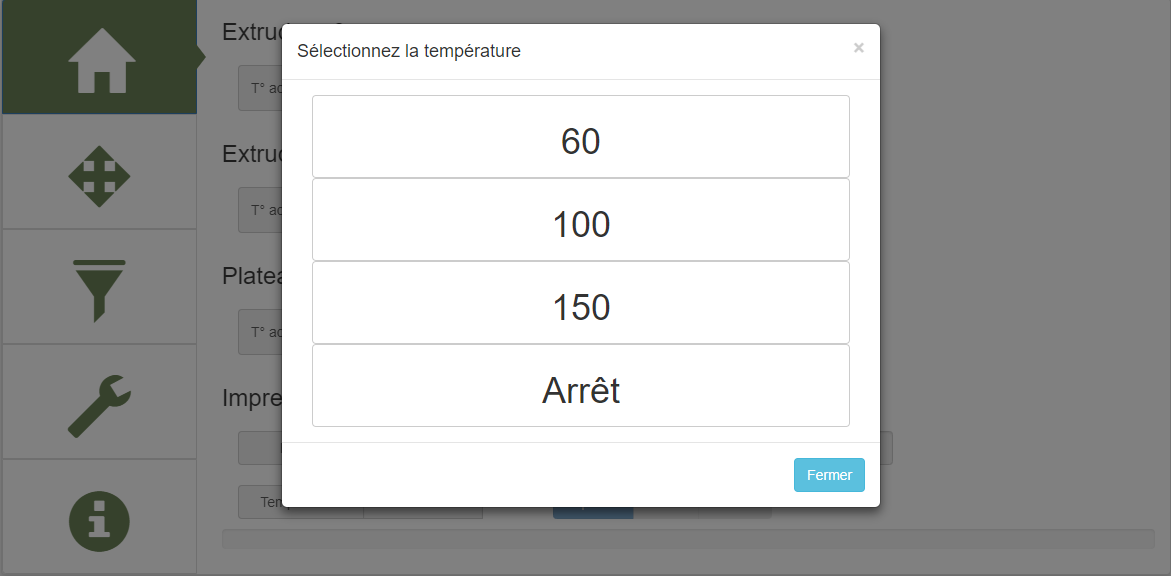
Task: Click the T° field under the second Extrudeur heading
Action: pos(260,210)
